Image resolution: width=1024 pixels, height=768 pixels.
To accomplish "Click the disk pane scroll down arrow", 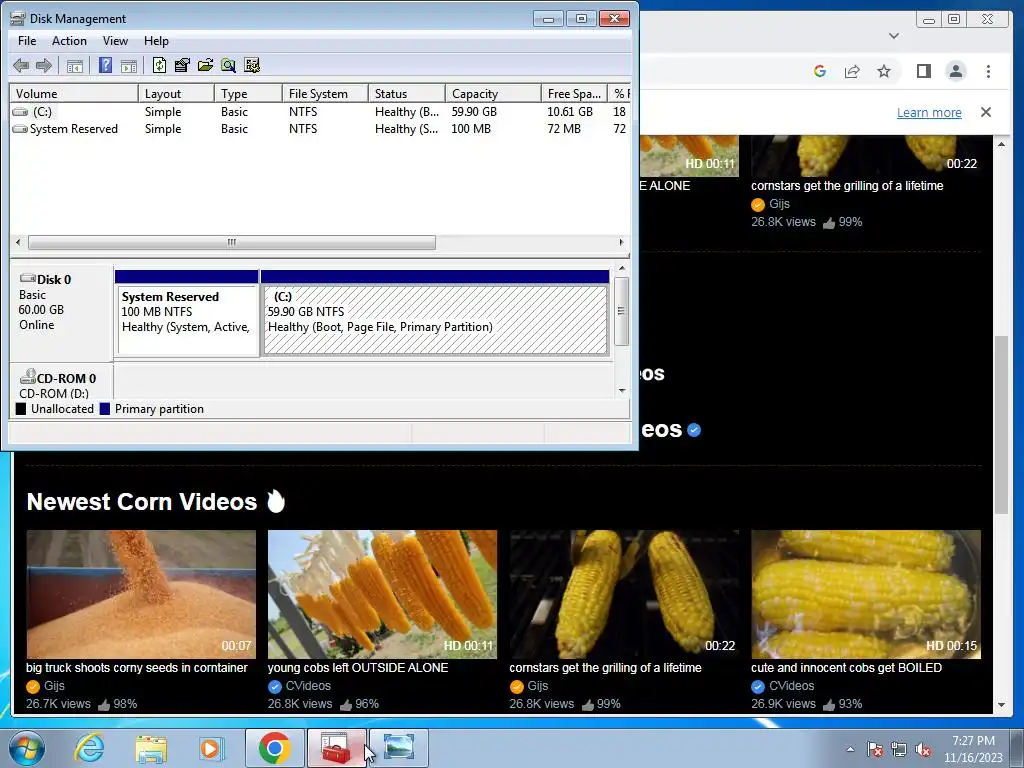I will tap(622, 391).
